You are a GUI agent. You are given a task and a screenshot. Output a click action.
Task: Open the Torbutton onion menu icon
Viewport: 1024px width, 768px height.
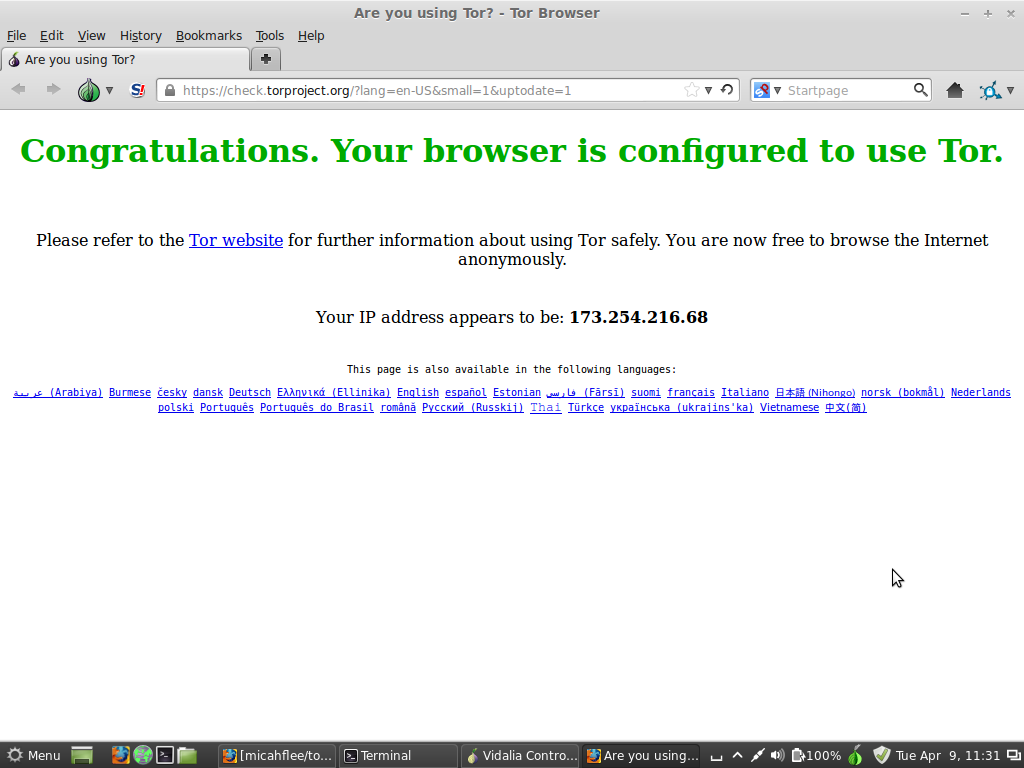[x=89, y=90]
